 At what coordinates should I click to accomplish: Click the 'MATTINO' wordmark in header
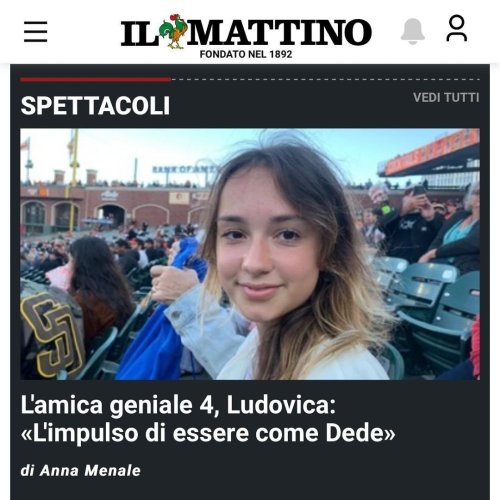[279, 32]
